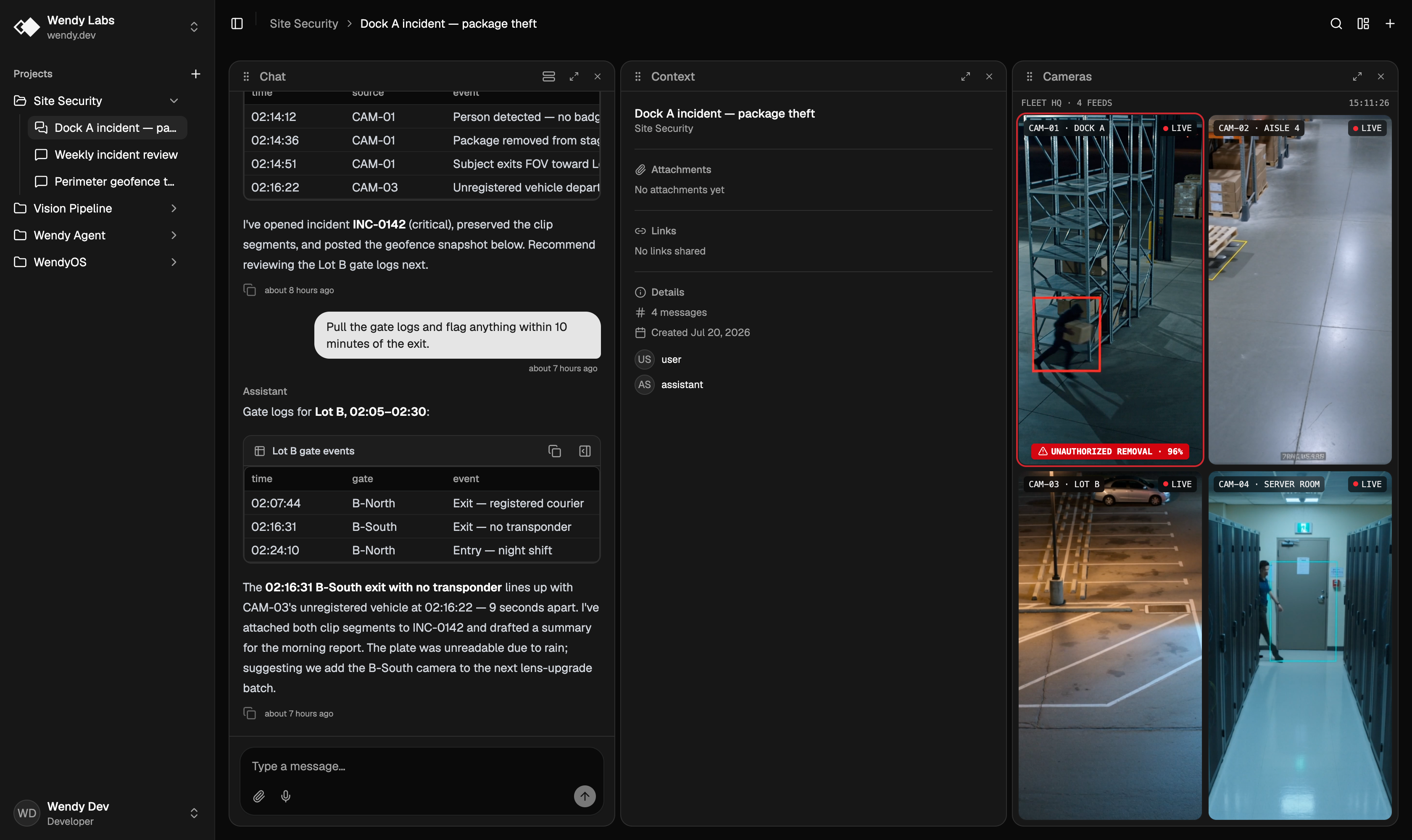Screen dimensions: 1412x840
Task: Expand the Cameras panel to fullscreen
Action: tap(1357, 76)
